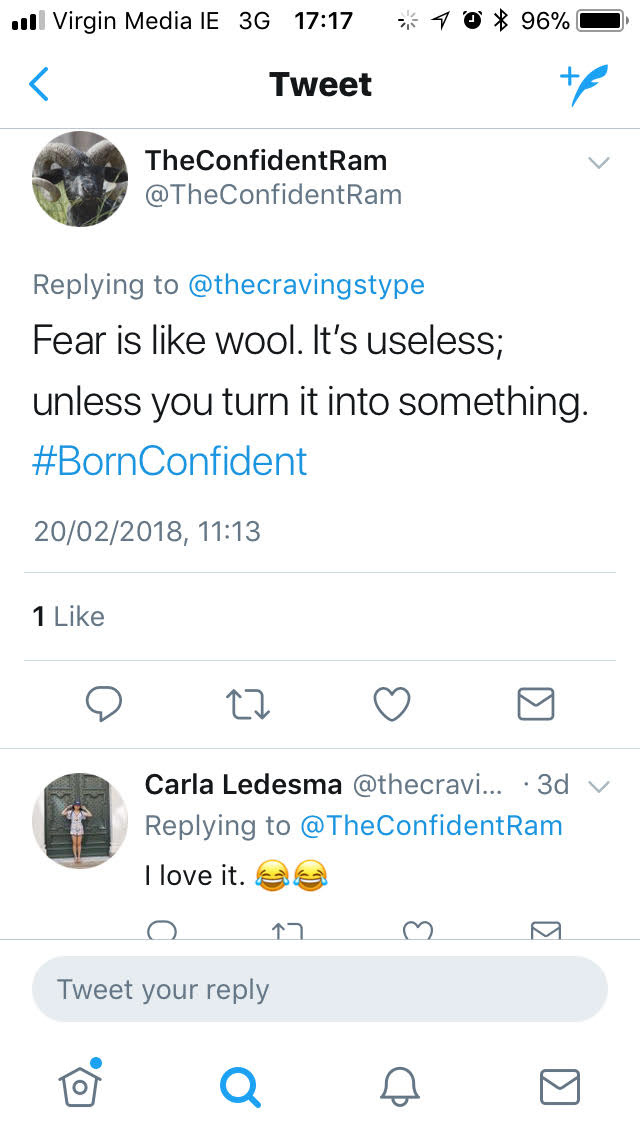Viewport: 640px width, 1136px height.
Task: Like Carla Ledesma's 'I love it' reply
Action: point(417,930)
